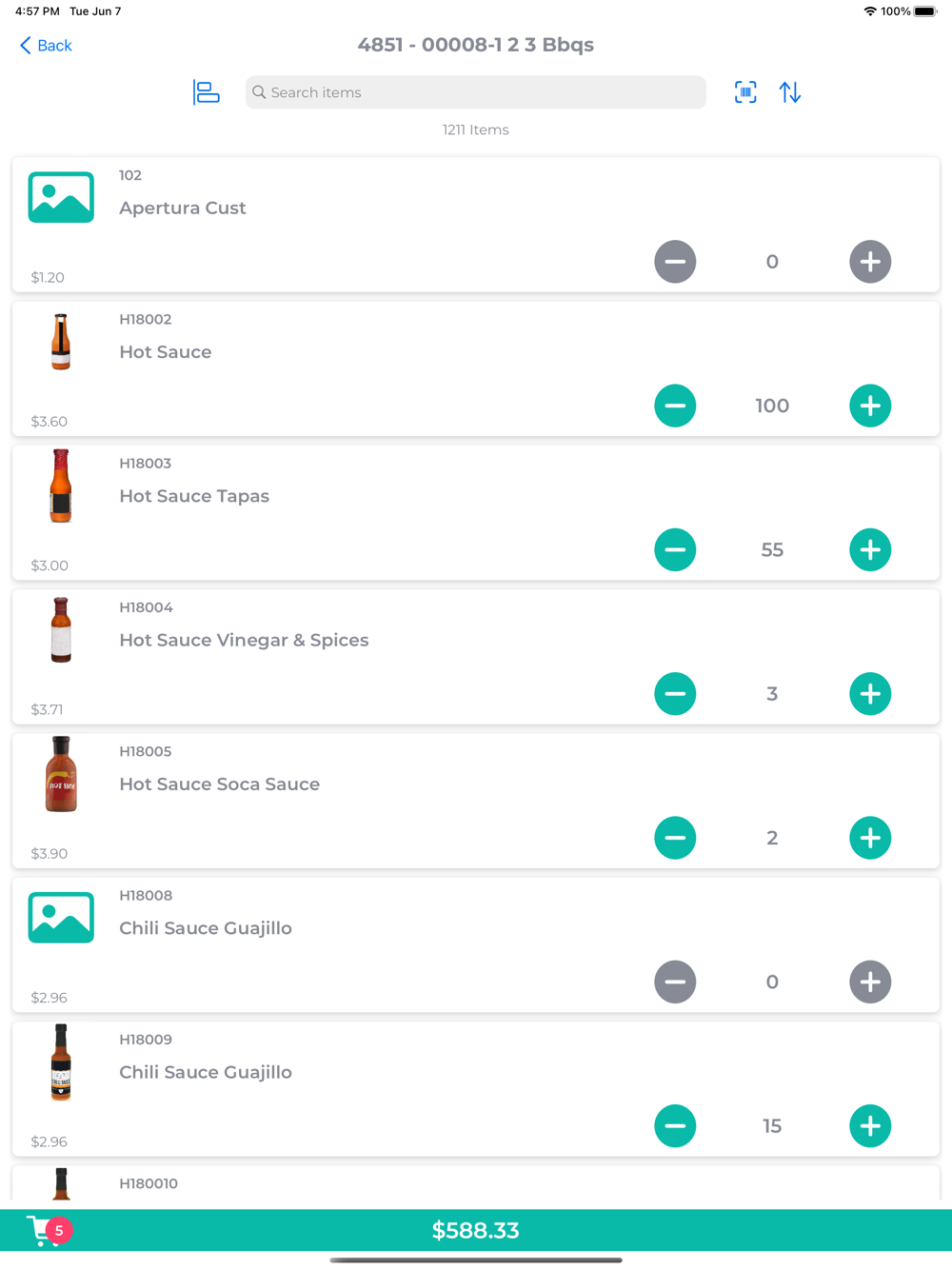952x1270 pixels.
Task: Increase Hot Sauce quantity with plus
Action: (870, 406)
